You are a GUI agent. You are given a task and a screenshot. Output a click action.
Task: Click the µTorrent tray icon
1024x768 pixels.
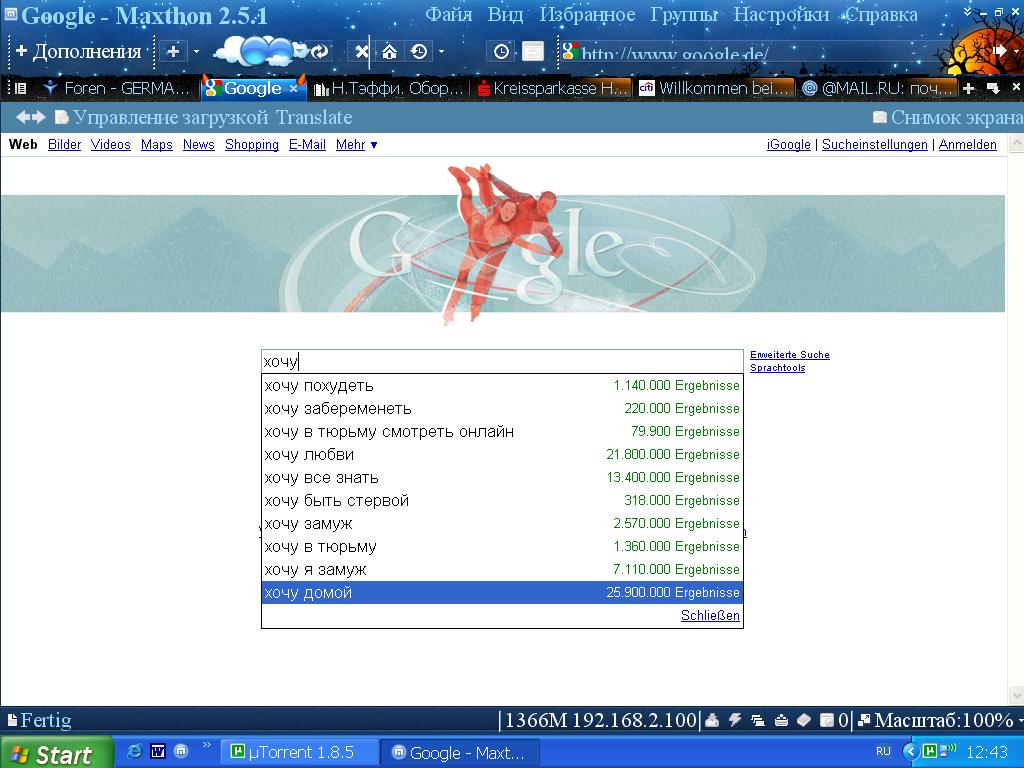[x=929, y=751]
